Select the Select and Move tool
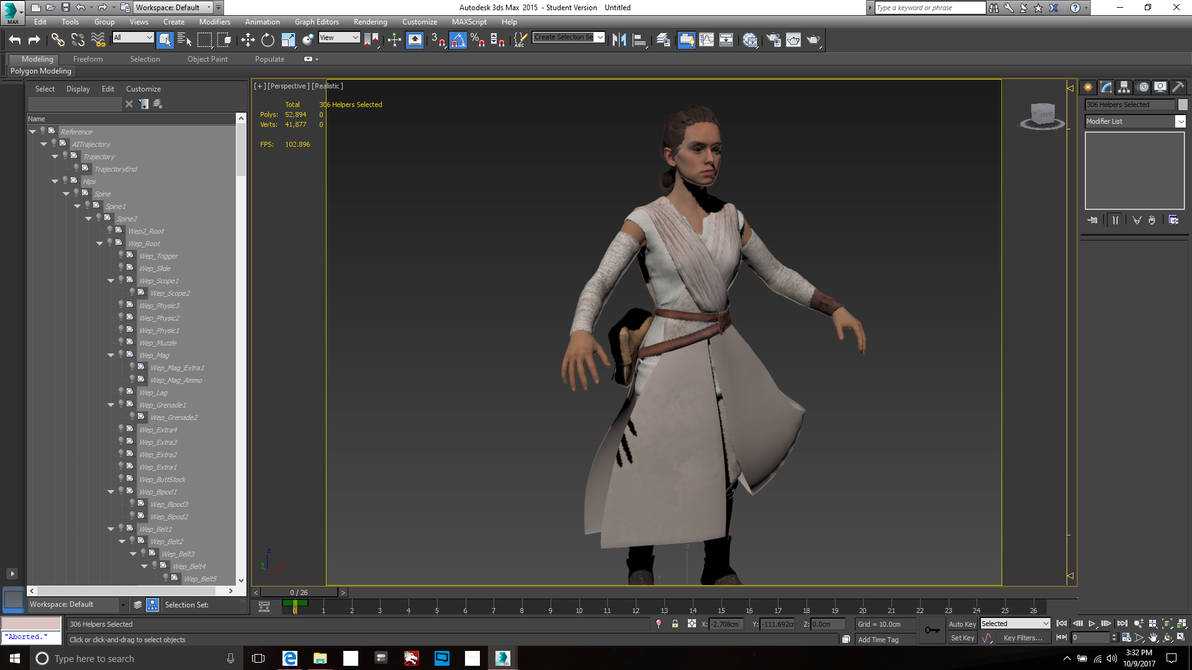Image resolution: width=1192 pixels, height=670 pixels. tap(248, 40)
